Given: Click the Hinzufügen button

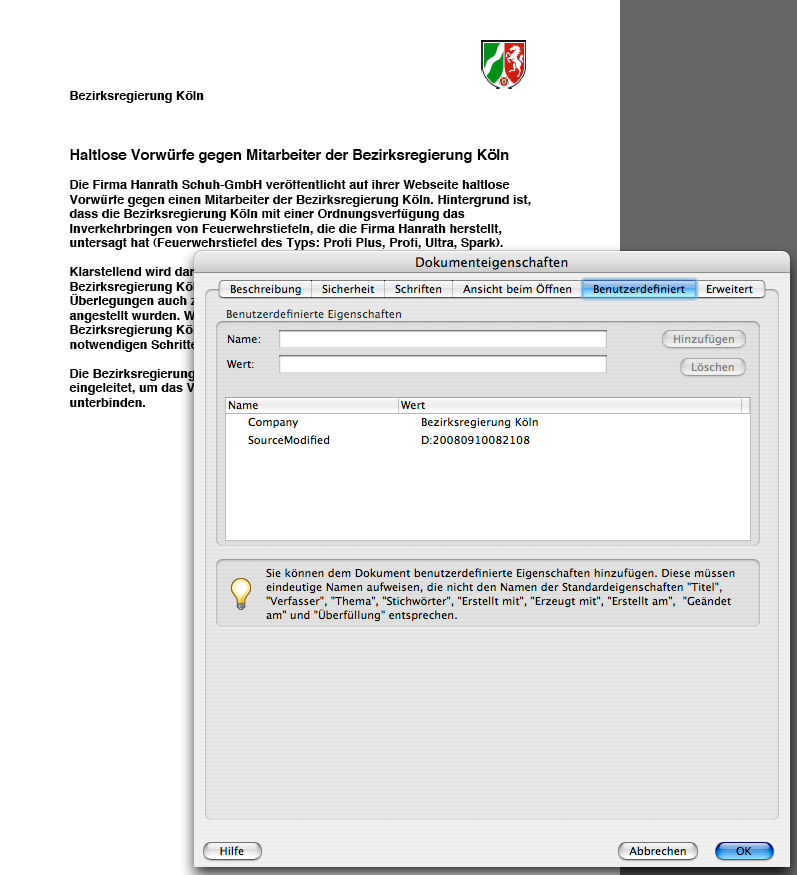Looking at the screenshot, I should tap(703, 339).
